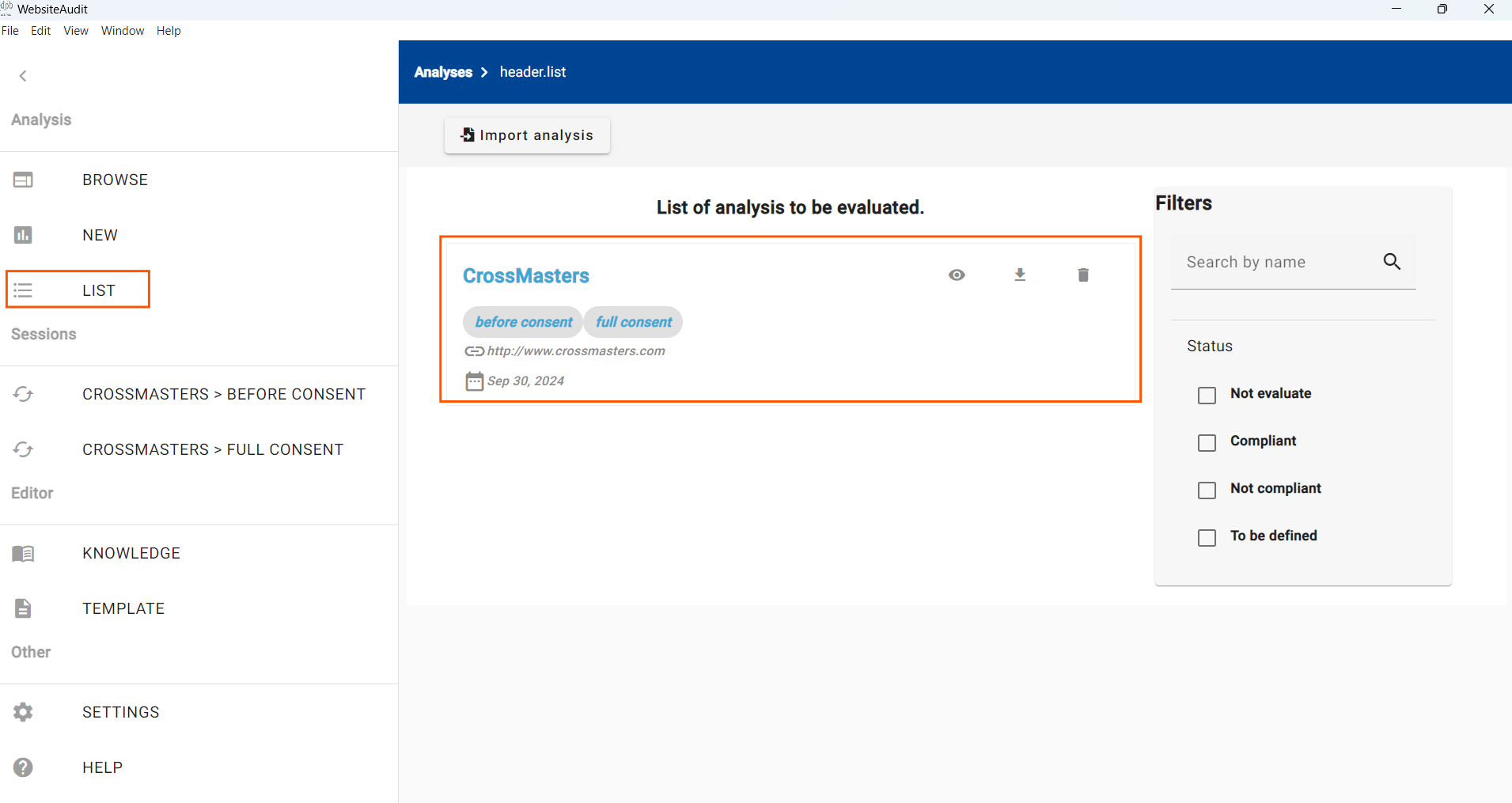Focus the Search by name field
The height and width of the screenshot is (803, 1512).
coord(1293,262)
